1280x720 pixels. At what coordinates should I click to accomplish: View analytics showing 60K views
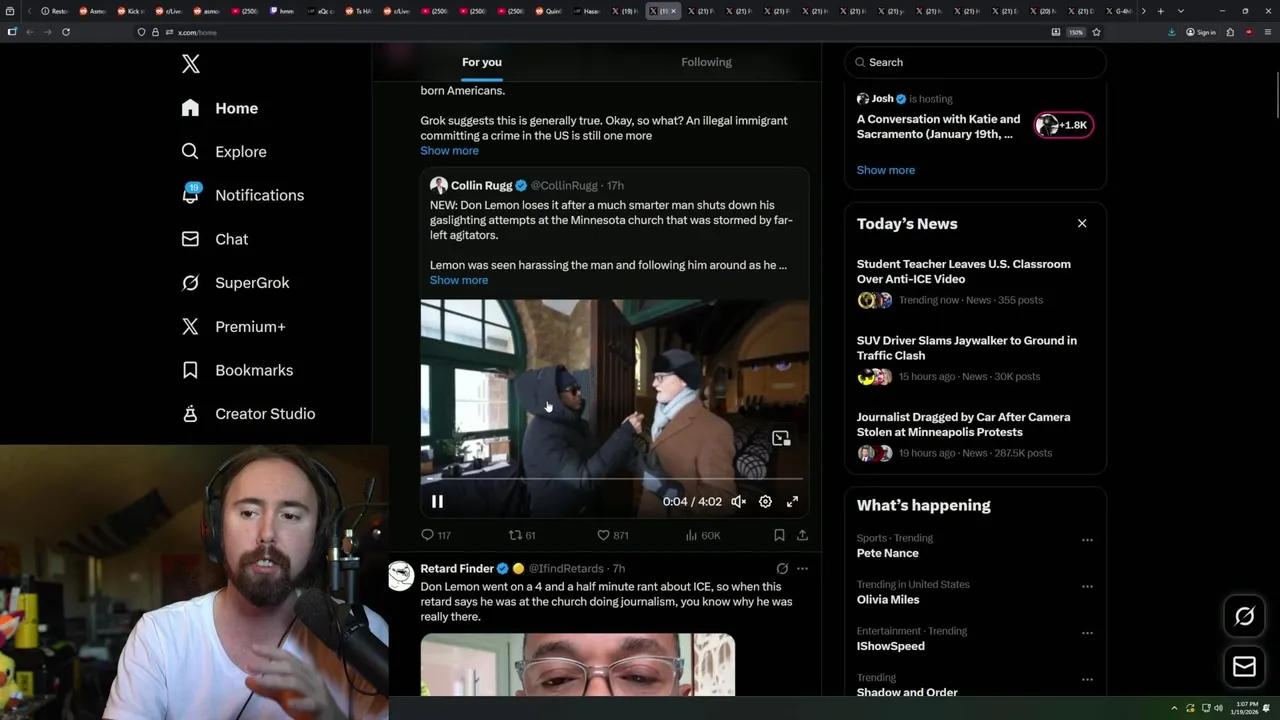(703, 536)
